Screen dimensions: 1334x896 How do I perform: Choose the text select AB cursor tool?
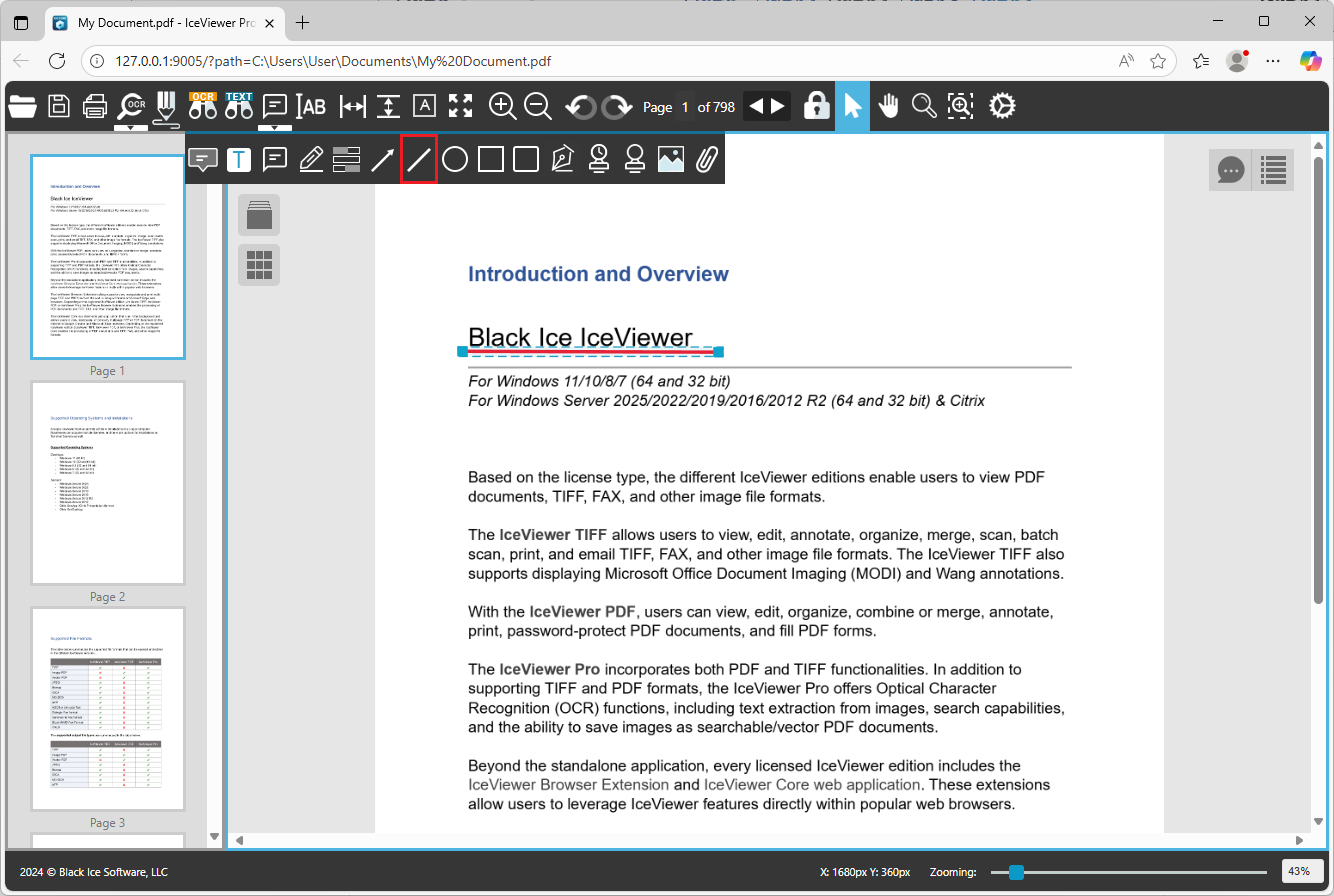click(311, 106)
